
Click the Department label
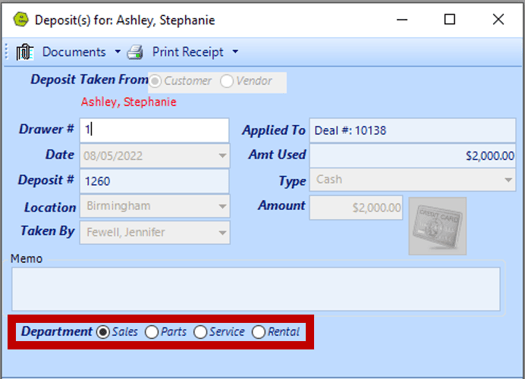point(57,331)
